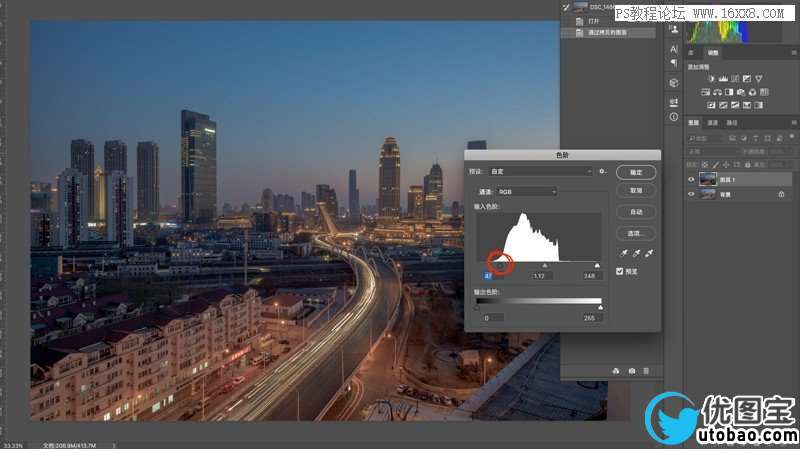This screenshot has height=449, width=800.
Task: Toggle visibility of 背景 background layer
Action: pyautogui.click(x=691, y=194)
